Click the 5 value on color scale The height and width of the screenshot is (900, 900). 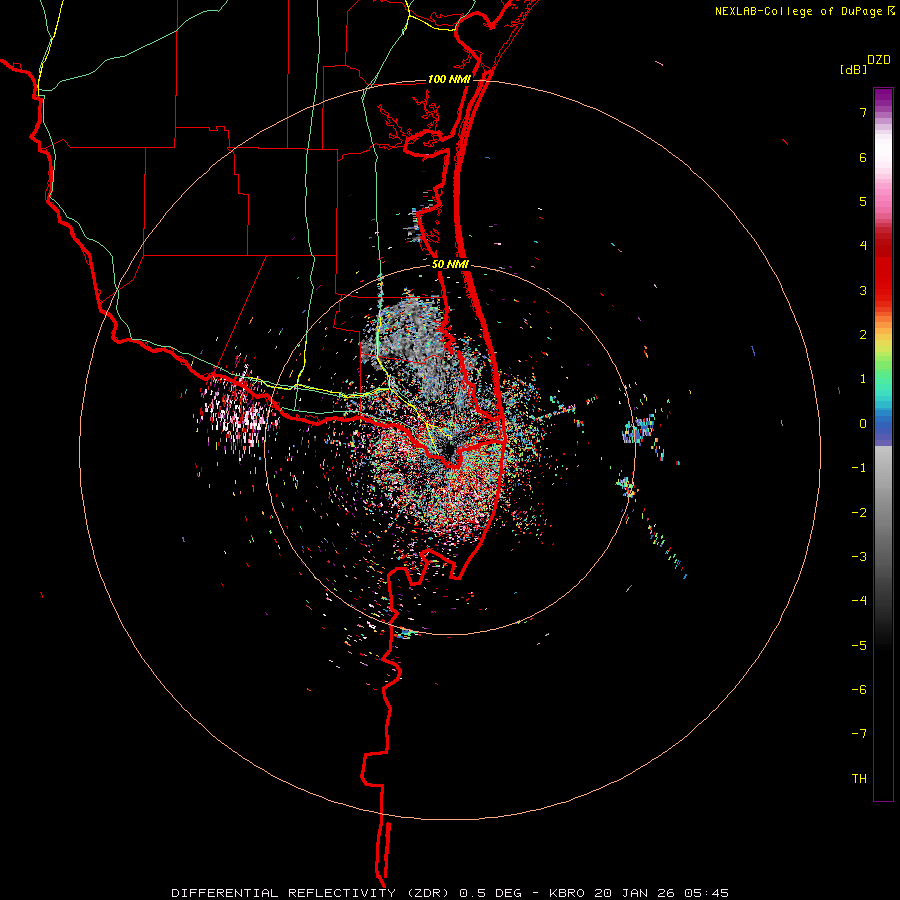(x=863, y=201)
